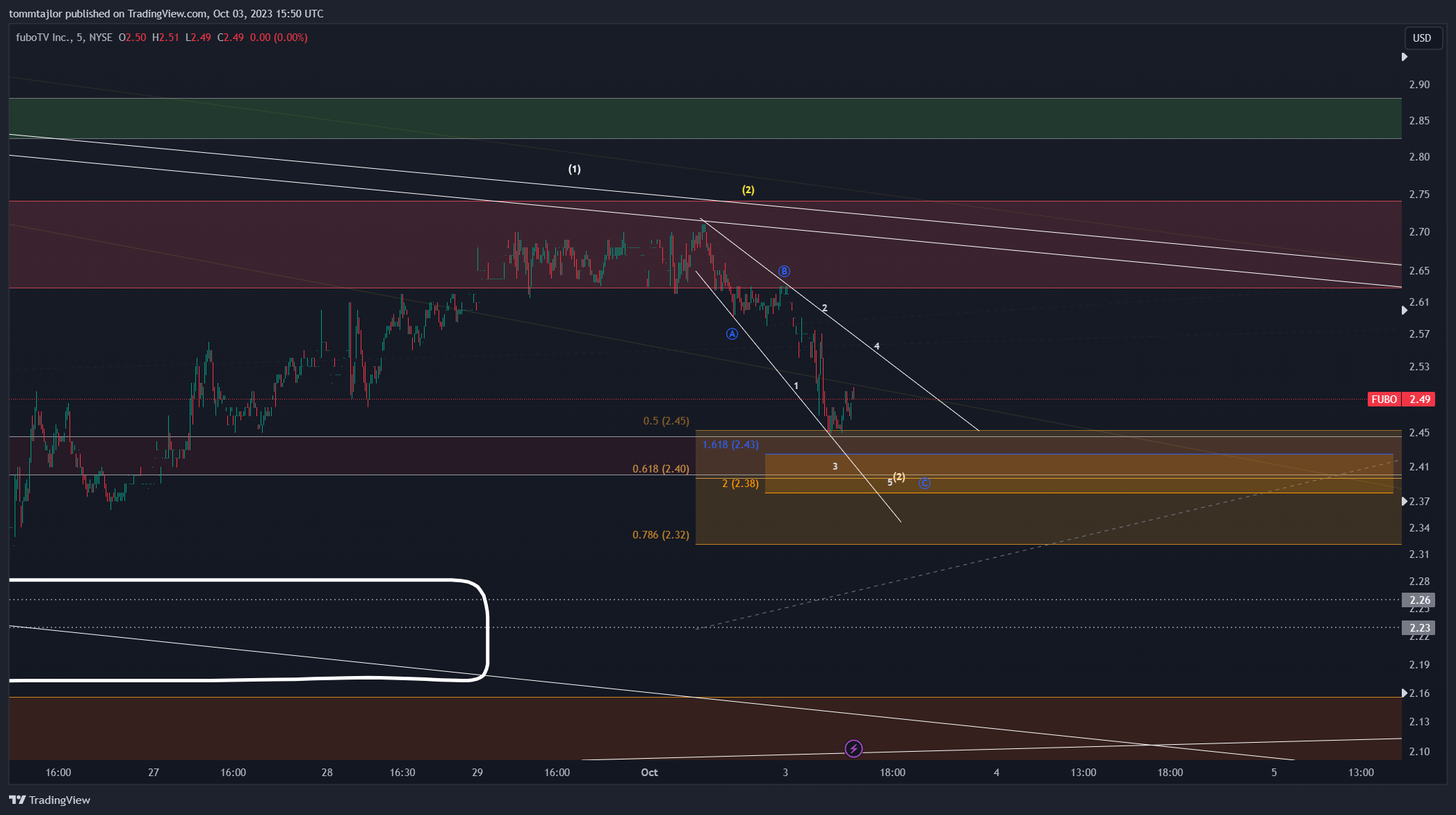Viewport: 1456px width, 815px height.
Task: Click the red FUBO symbol tag
Action: [1384, 399]
